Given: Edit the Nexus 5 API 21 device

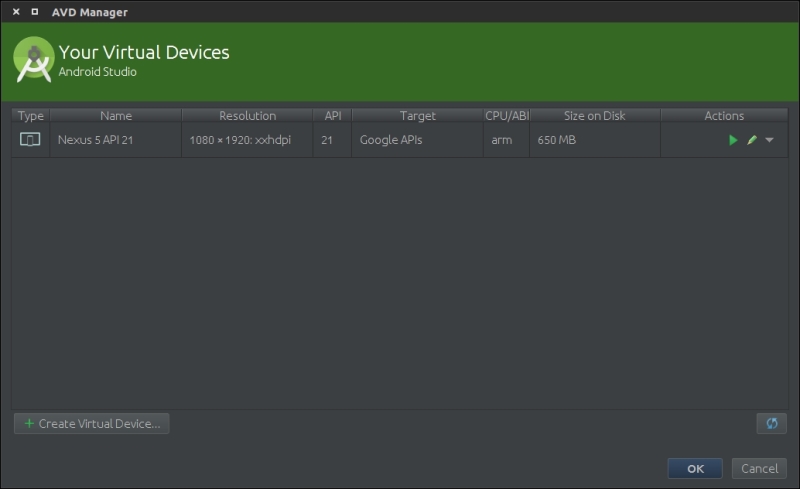Looking at the screenshot, I should point(752,140).
